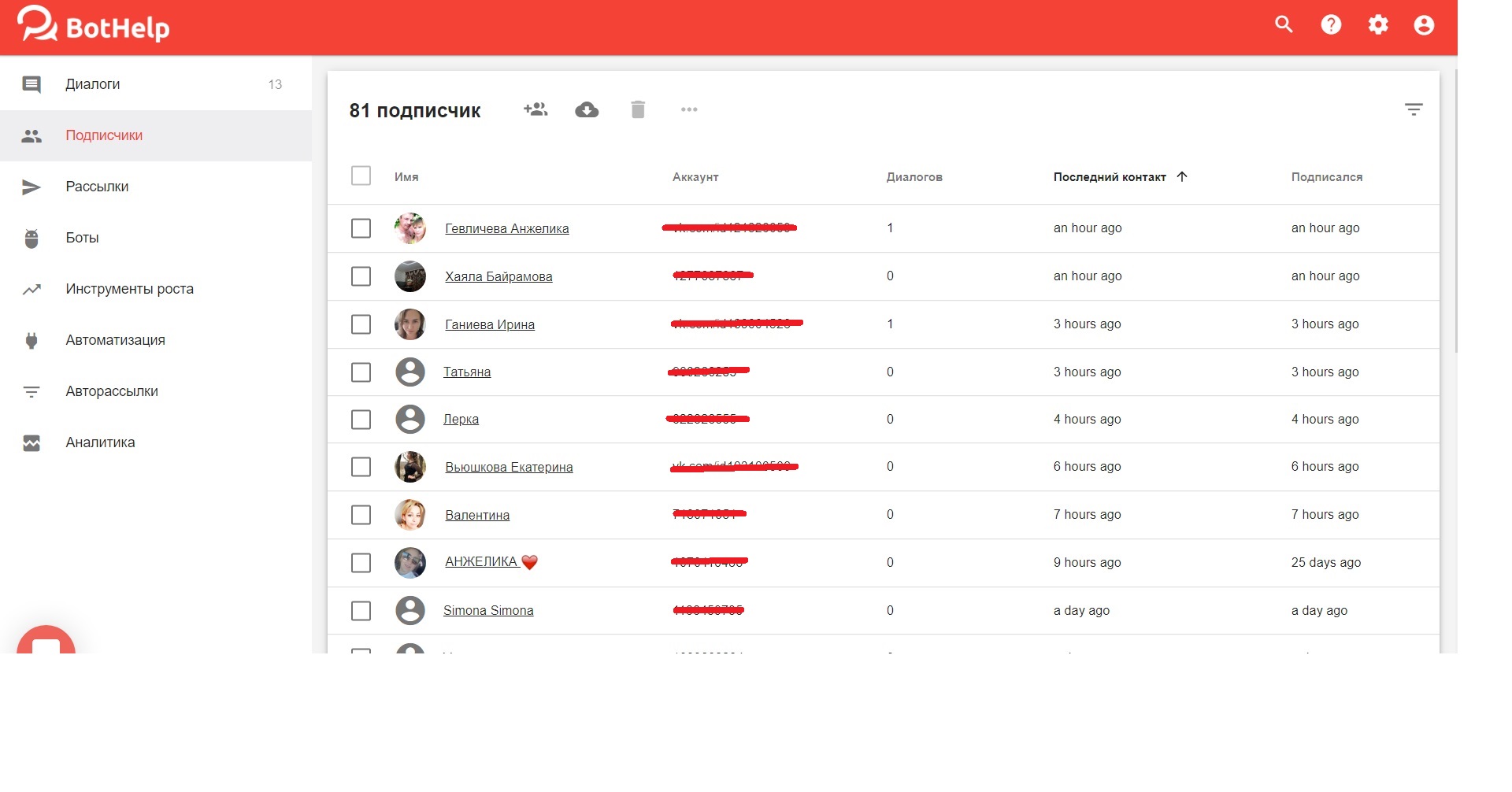Screen dimensions: 1512x792
Task: Go to Диалоги in sidebar
Action: tap(93, 84)
